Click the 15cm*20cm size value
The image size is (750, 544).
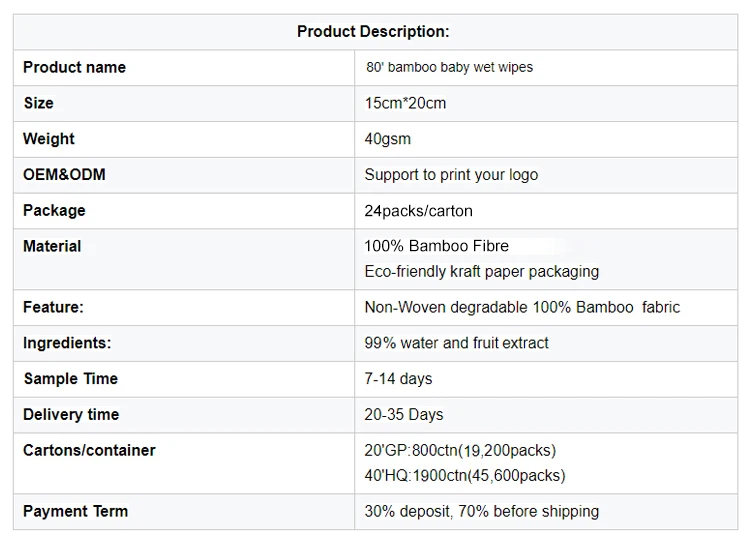[405, 104]
